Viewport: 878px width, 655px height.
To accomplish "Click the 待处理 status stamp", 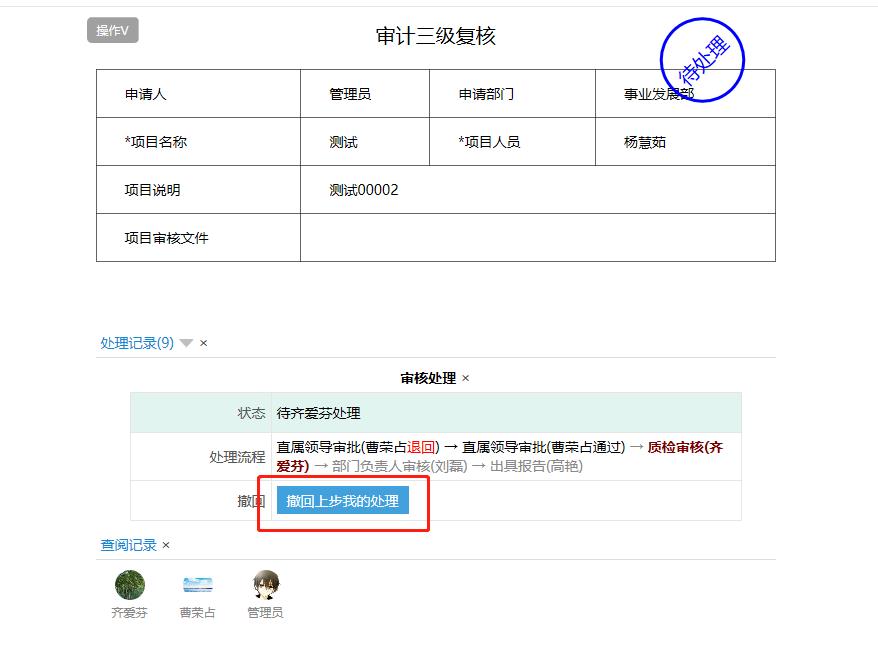I will [x=702, y=60].
